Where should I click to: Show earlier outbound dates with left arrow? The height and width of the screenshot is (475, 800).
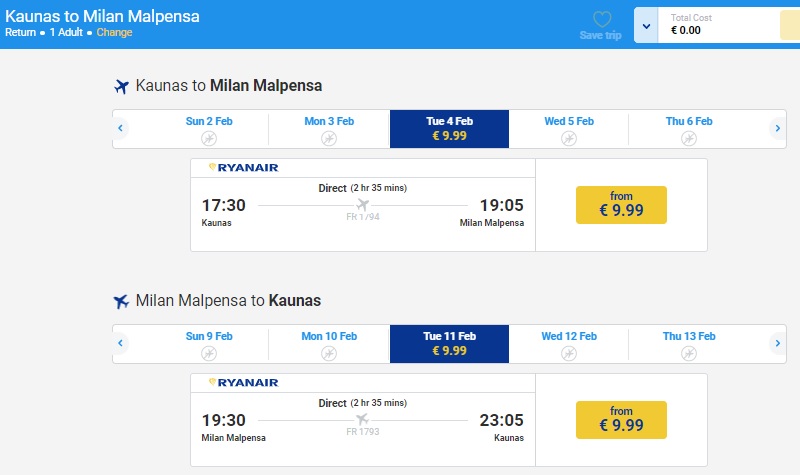click(x=121, y=128)
